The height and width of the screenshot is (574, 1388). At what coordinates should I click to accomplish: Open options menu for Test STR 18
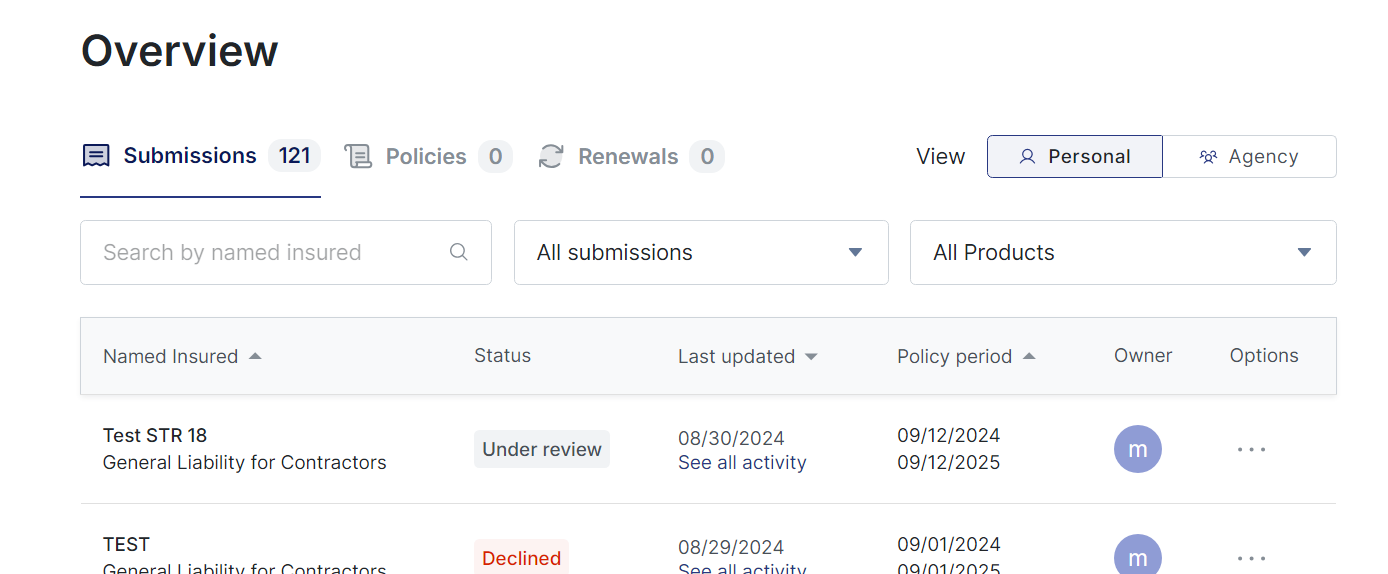click(x=1251, y=450)
